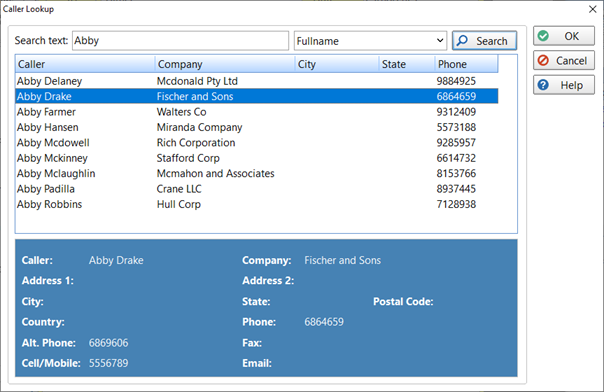Viewport: 604px width, 392px height.
Task: Click phone number 6614732
Action: tap(456, 158)
